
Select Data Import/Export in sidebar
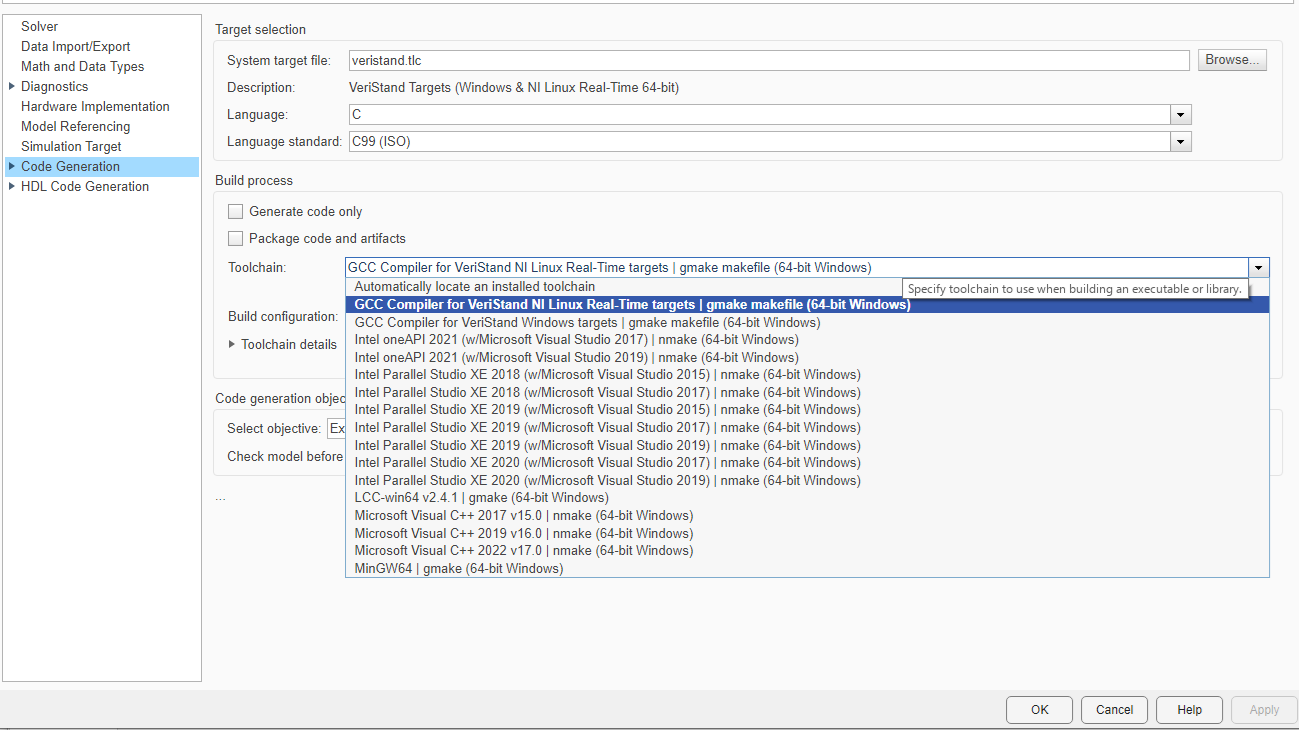(x=75, y=46)
